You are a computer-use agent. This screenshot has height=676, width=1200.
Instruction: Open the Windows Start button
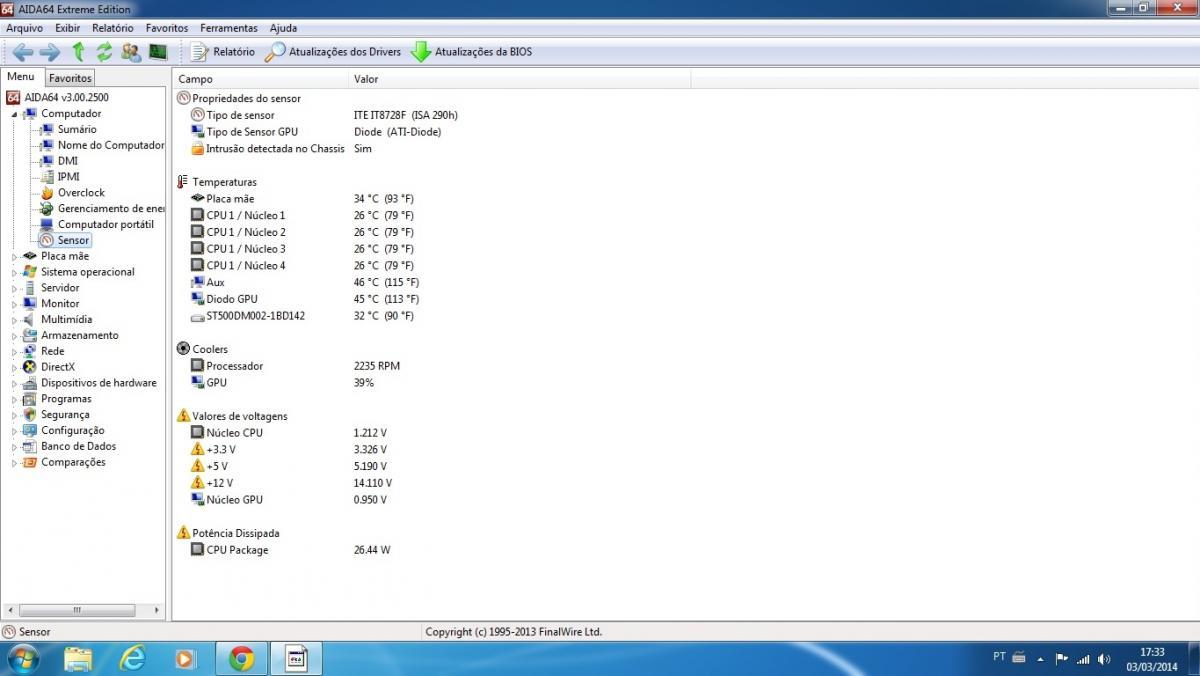[x=22, y=658]
